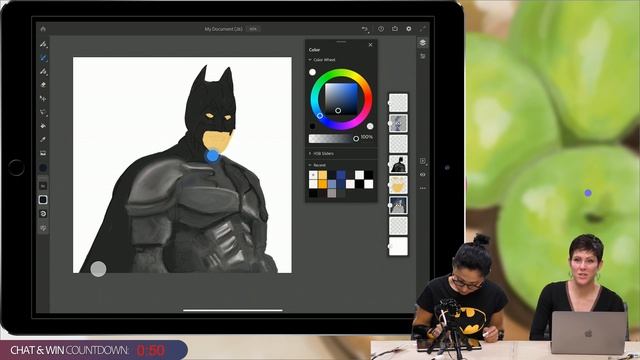Tap the active color chip in the toolbar
The height and width of the screenshot is (360, 640).
tap(43, 168)
